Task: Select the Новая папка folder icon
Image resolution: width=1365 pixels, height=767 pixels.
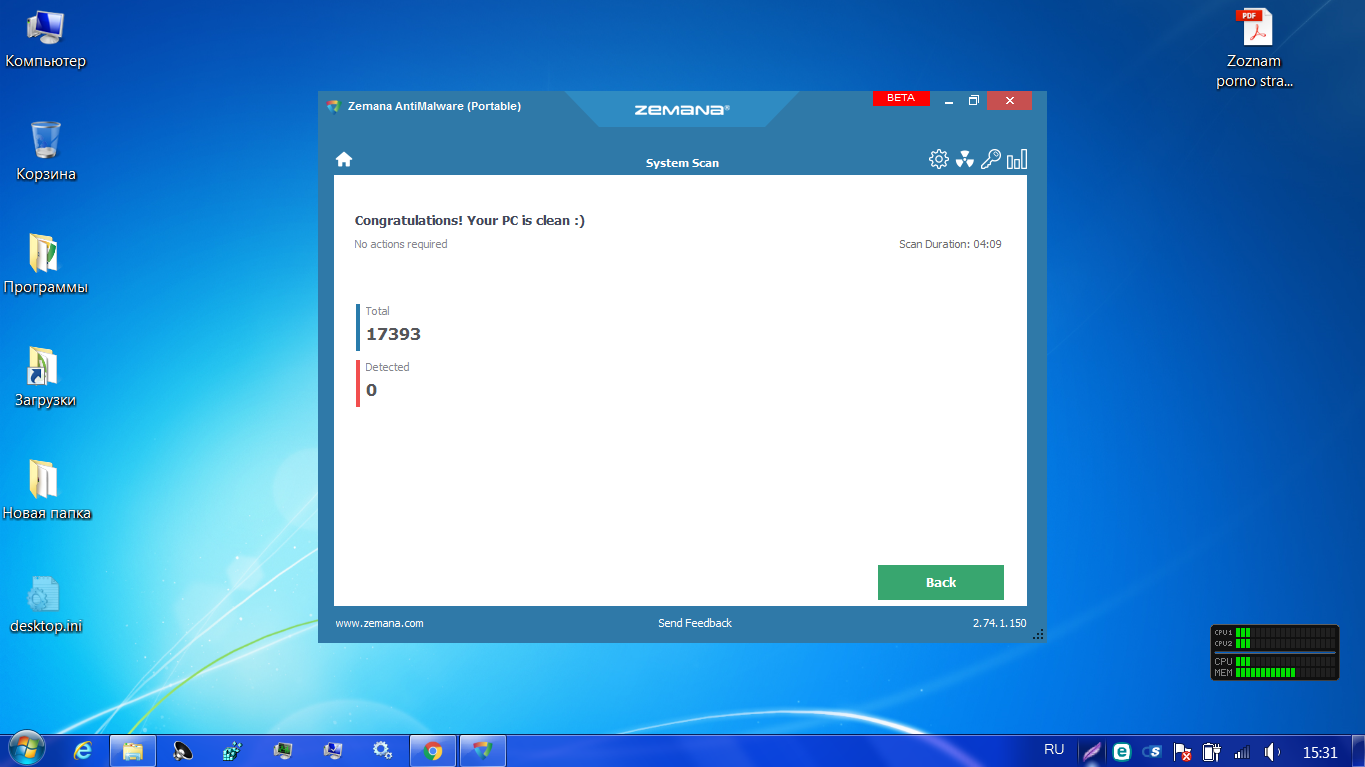Action: click(x=46, y=491)
